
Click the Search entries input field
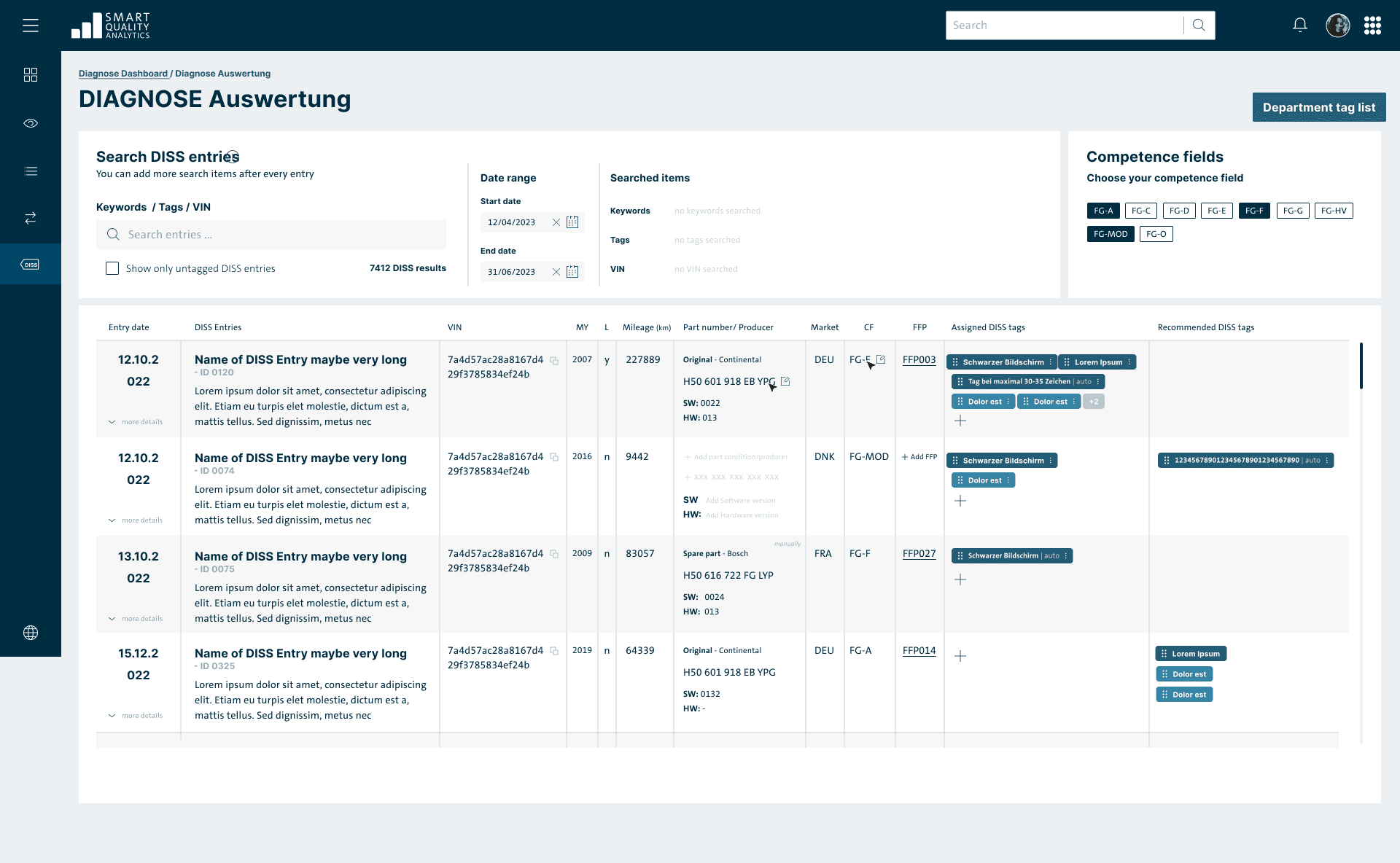tap(271, 234)
